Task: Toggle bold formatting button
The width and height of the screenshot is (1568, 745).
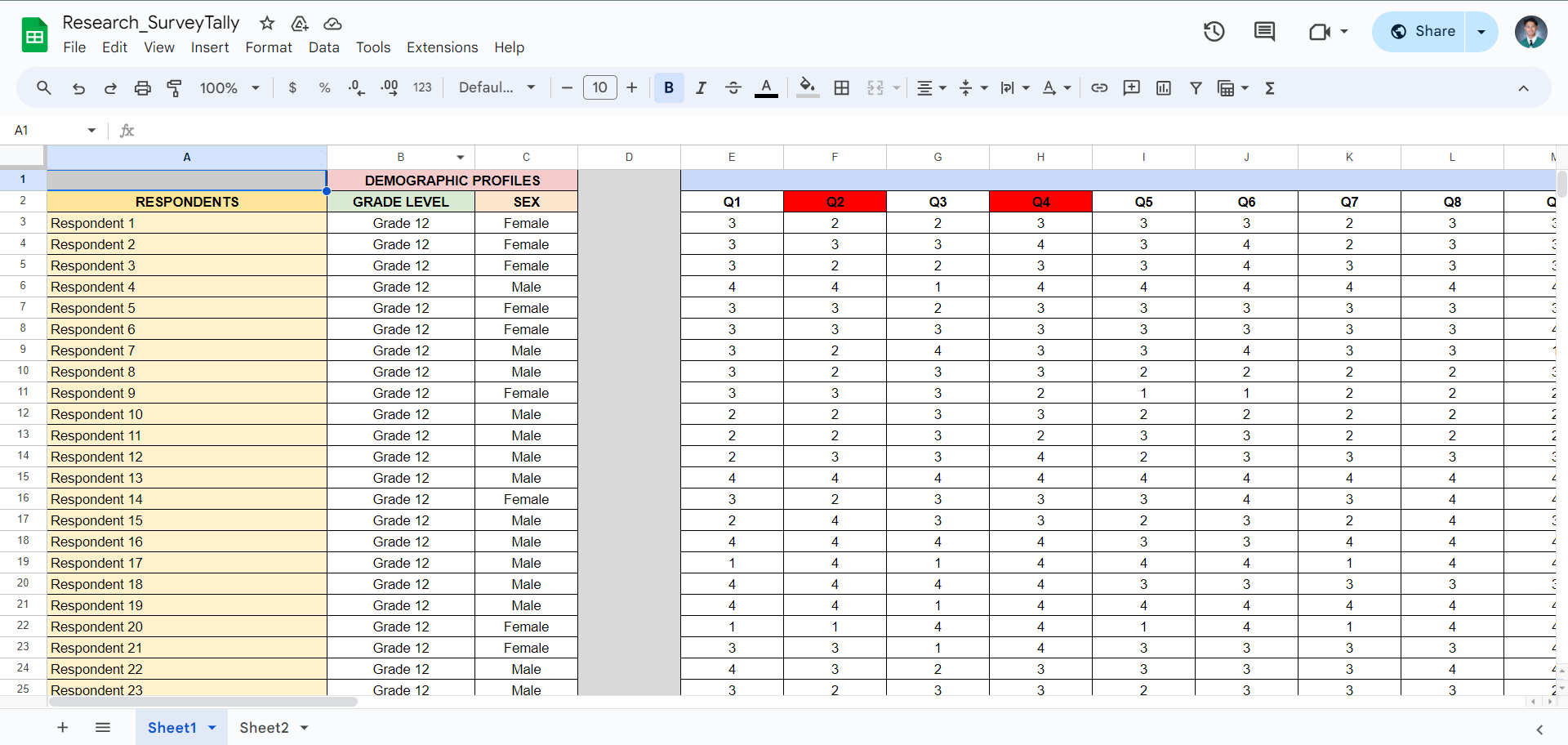Action: click(x=669, y=87)
